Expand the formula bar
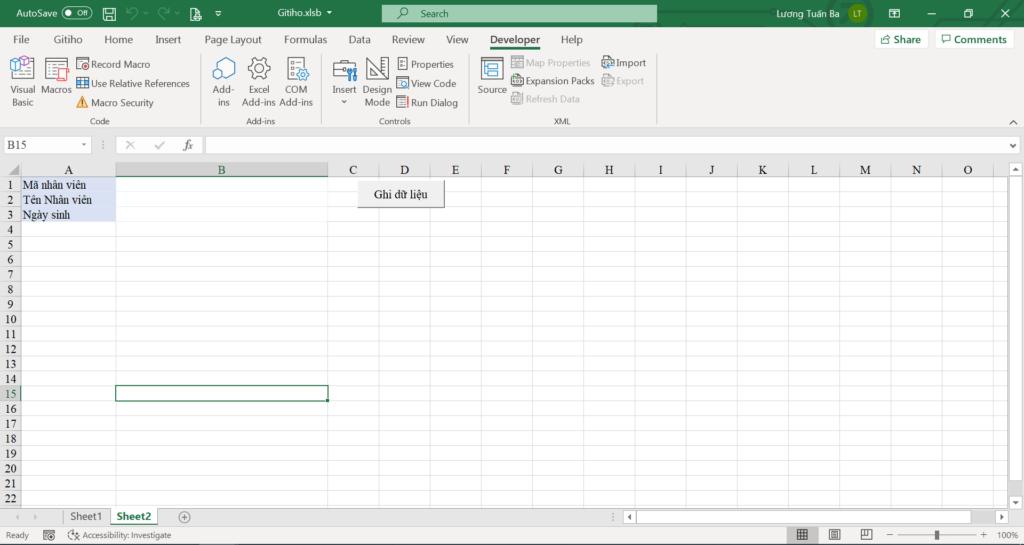This screenshot has height=545, width=1024. click(1014, 146)
